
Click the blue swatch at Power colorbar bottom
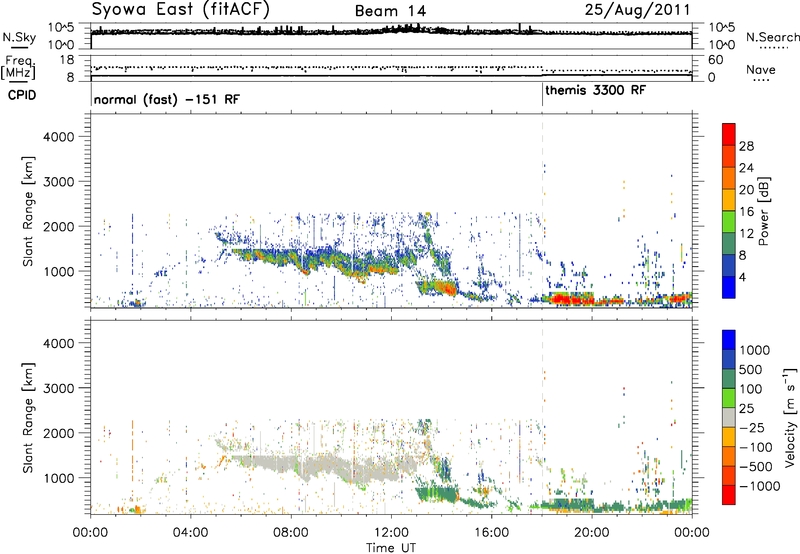click(729, 287)
